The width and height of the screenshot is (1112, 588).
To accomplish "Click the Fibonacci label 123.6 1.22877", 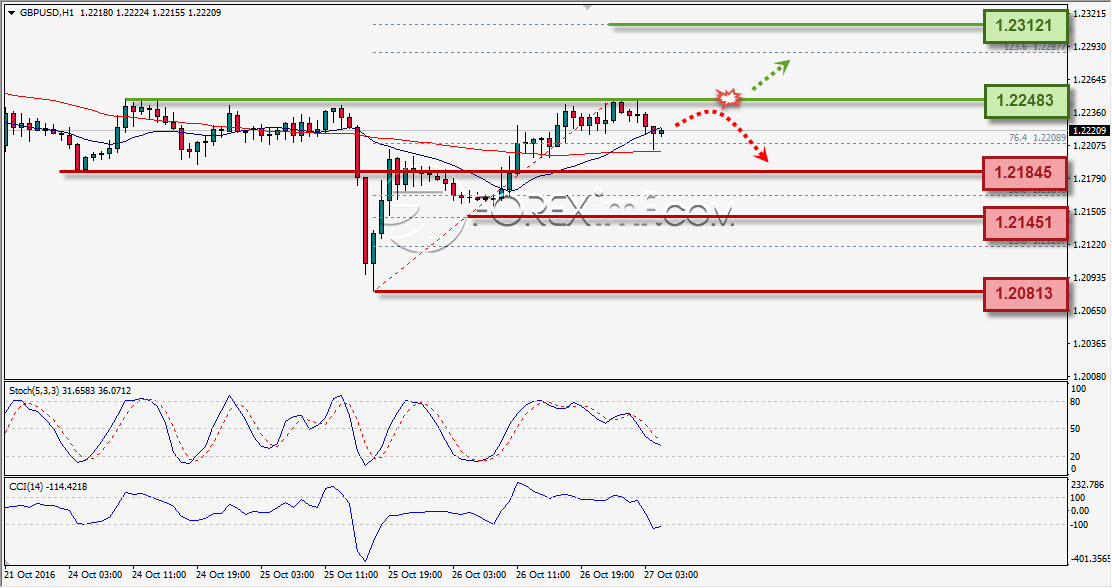I will tap(1035, 47).
